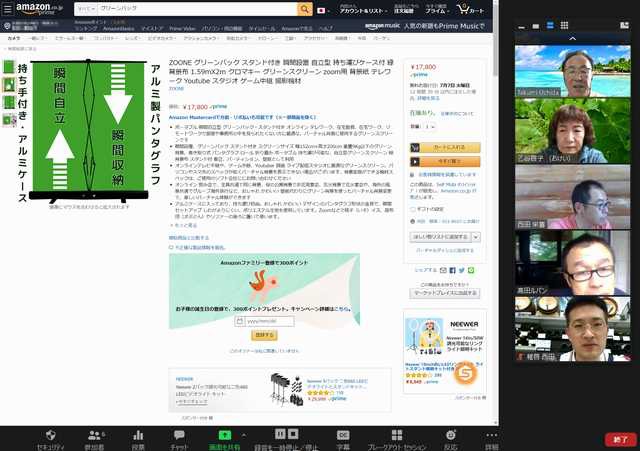Select first green product thumbnail
The width and height of the screenshot is (640, 451).
(x=9, y=67)
